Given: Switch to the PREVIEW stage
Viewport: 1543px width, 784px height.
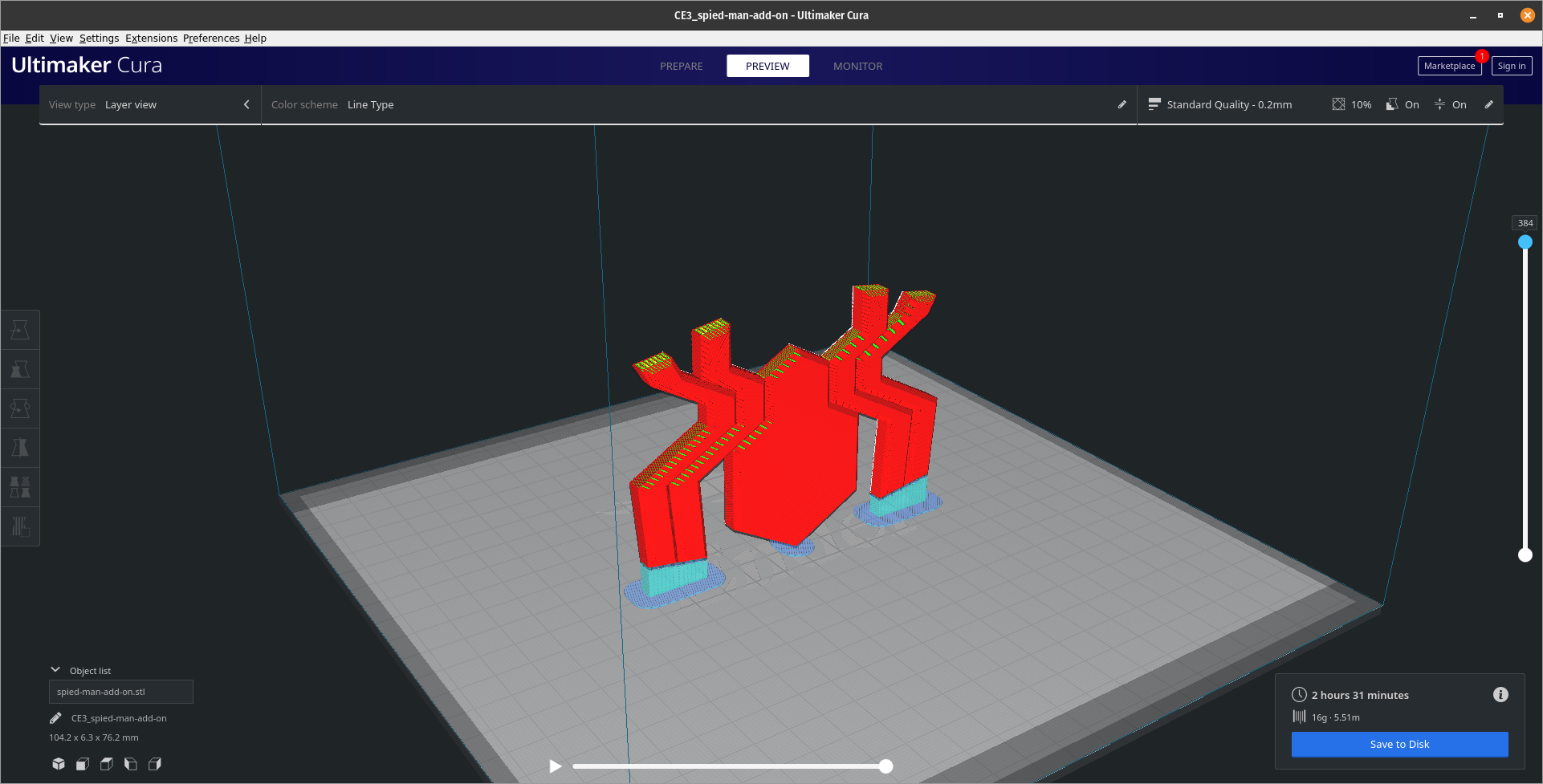Looking at the screenshot, I should [767, 66].
